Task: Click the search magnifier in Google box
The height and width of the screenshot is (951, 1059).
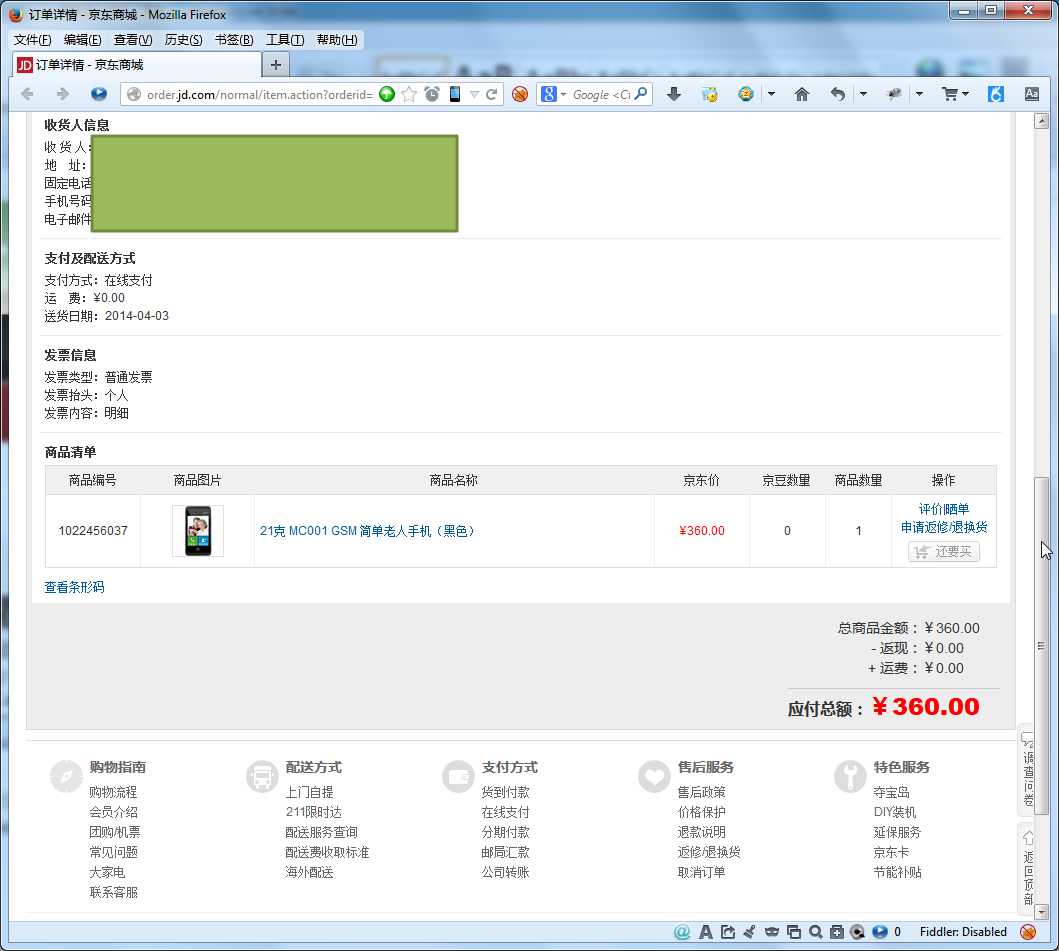Action: pos(642,94)
